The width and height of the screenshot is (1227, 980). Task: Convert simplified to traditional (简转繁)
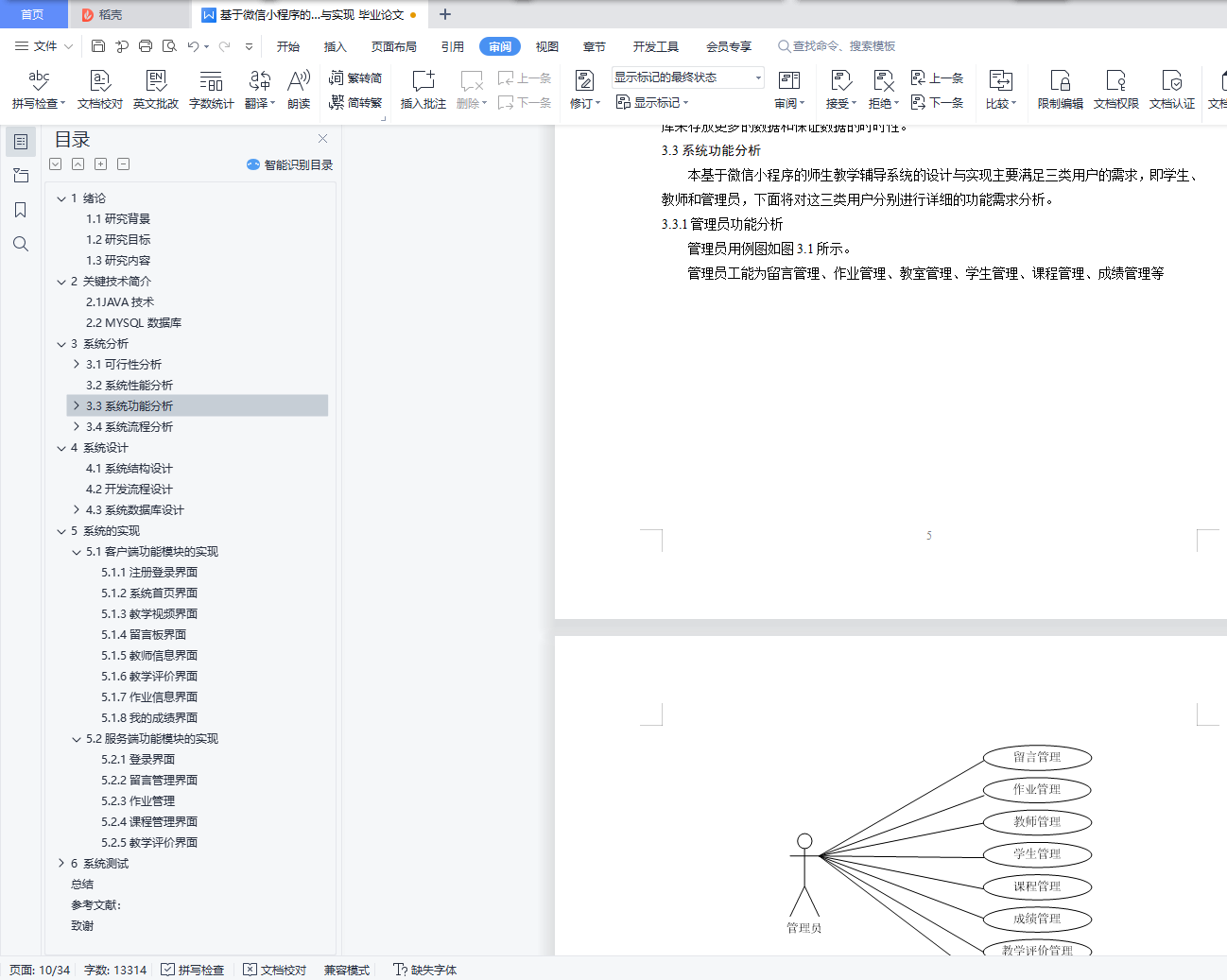355,102
